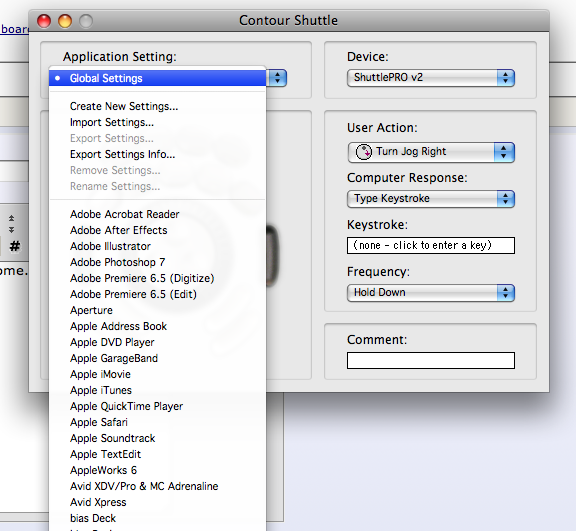
Task: Click the Application Setting popup arrows
Action: (x=278, y=78)
